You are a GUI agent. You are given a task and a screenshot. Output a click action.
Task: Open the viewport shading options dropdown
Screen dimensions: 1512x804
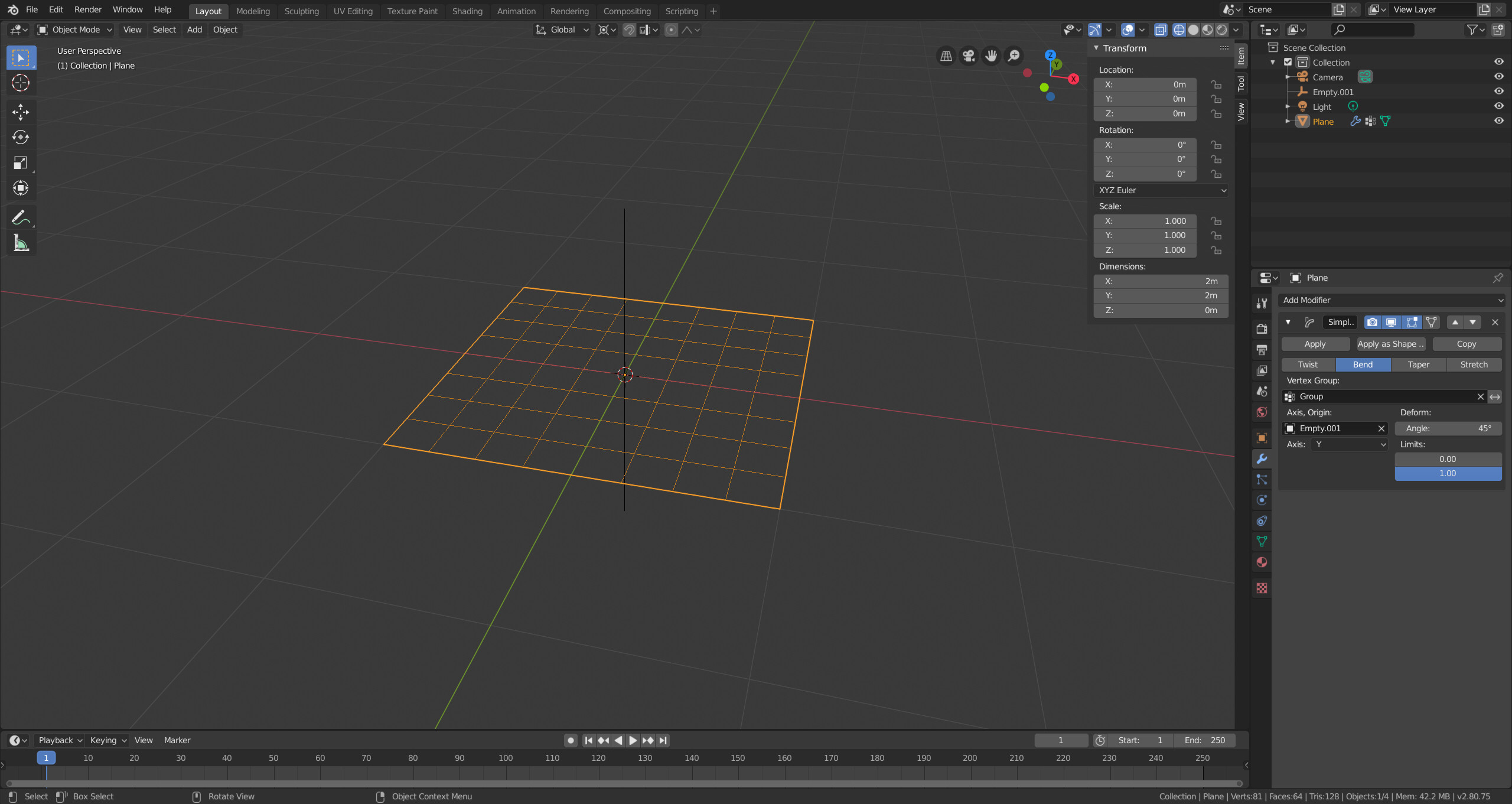click(1236, 30)
